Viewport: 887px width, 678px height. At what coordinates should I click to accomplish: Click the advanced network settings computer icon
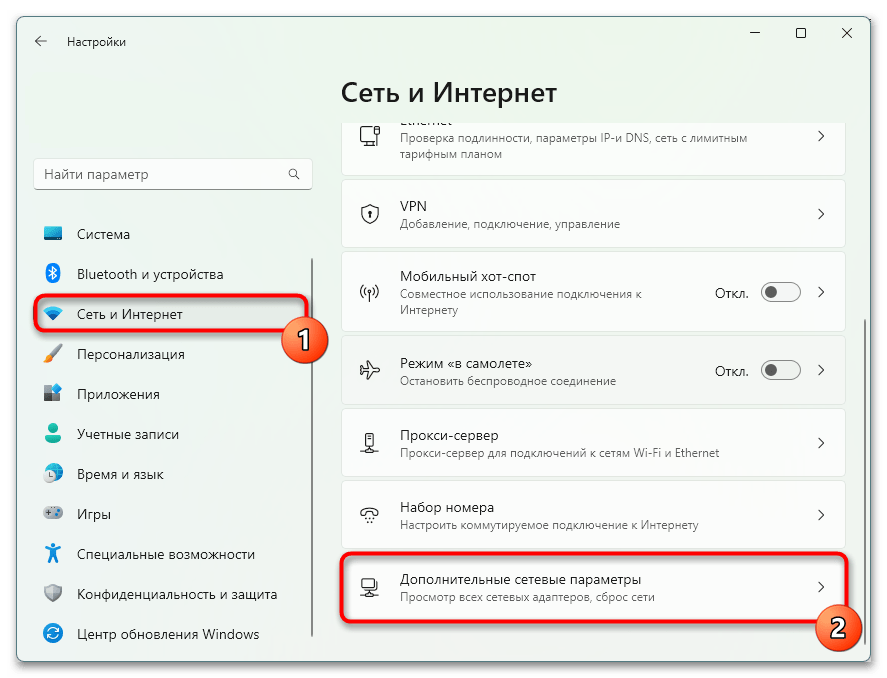point(370,588)
